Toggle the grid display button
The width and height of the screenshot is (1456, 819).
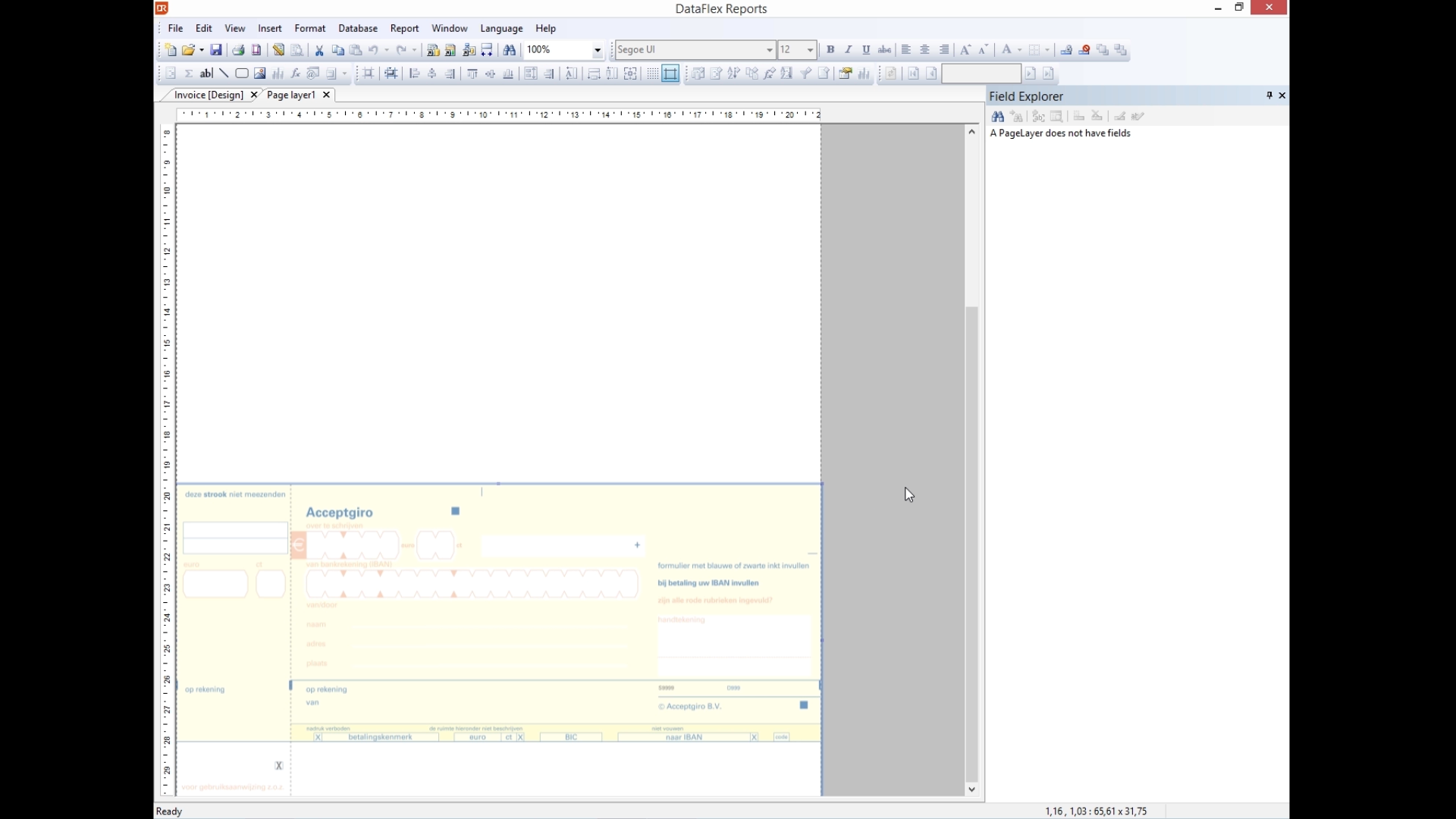coord(652,74)
